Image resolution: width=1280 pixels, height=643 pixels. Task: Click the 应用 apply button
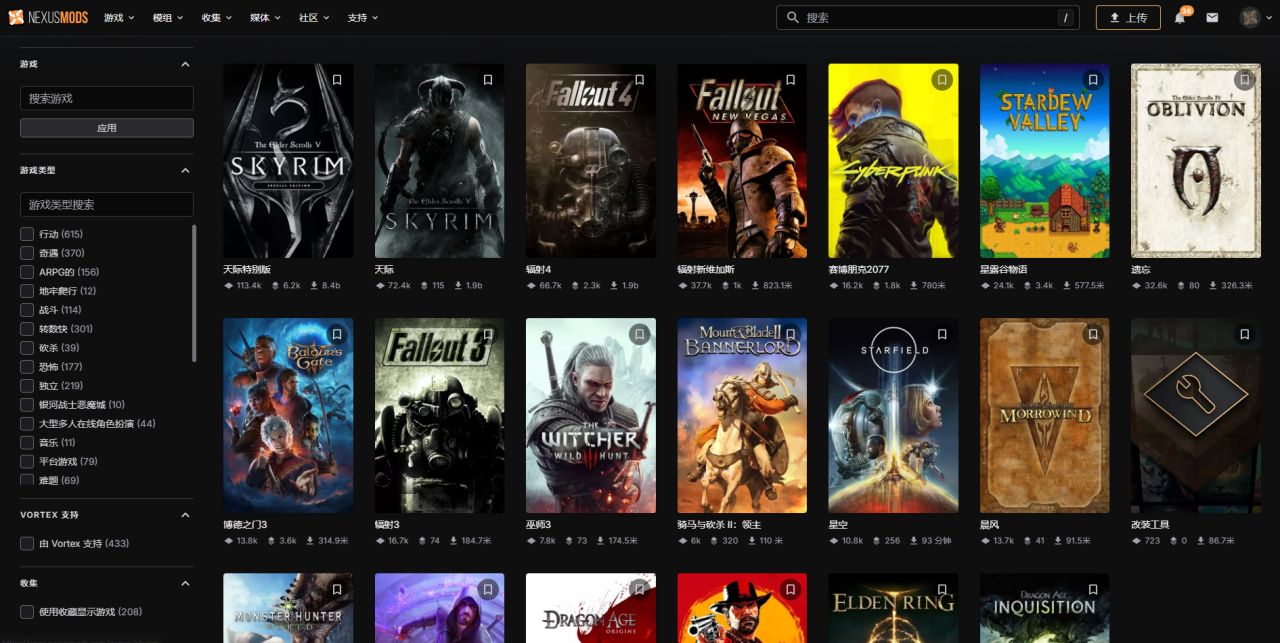[107, 128]
